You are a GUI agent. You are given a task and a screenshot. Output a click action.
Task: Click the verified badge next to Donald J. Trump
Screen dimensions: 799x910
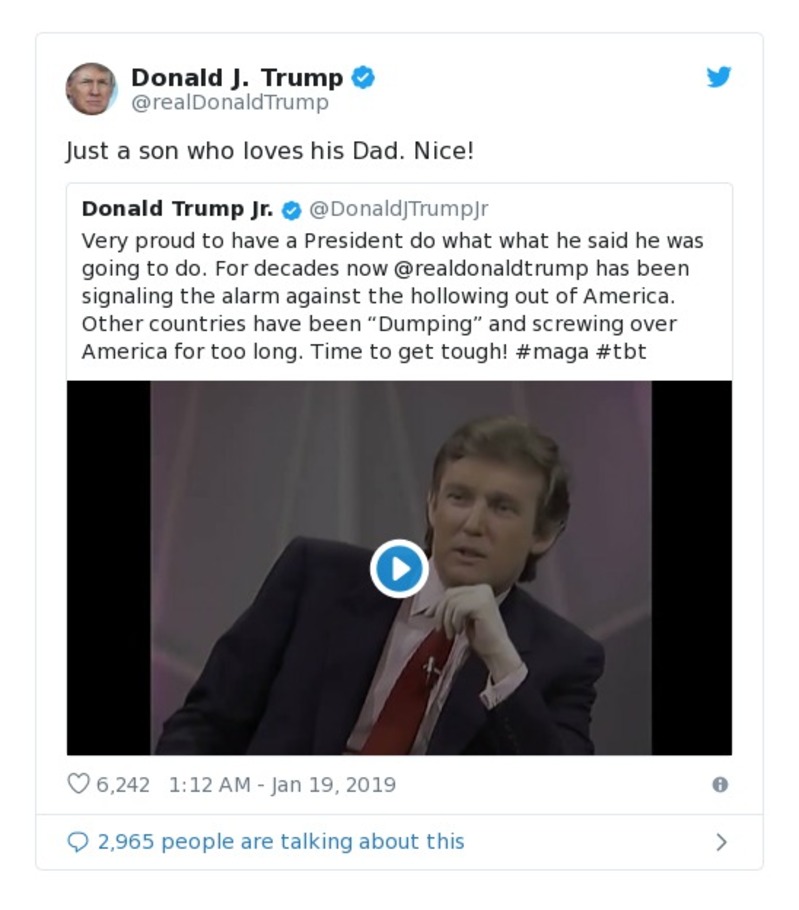pos(362,74)
